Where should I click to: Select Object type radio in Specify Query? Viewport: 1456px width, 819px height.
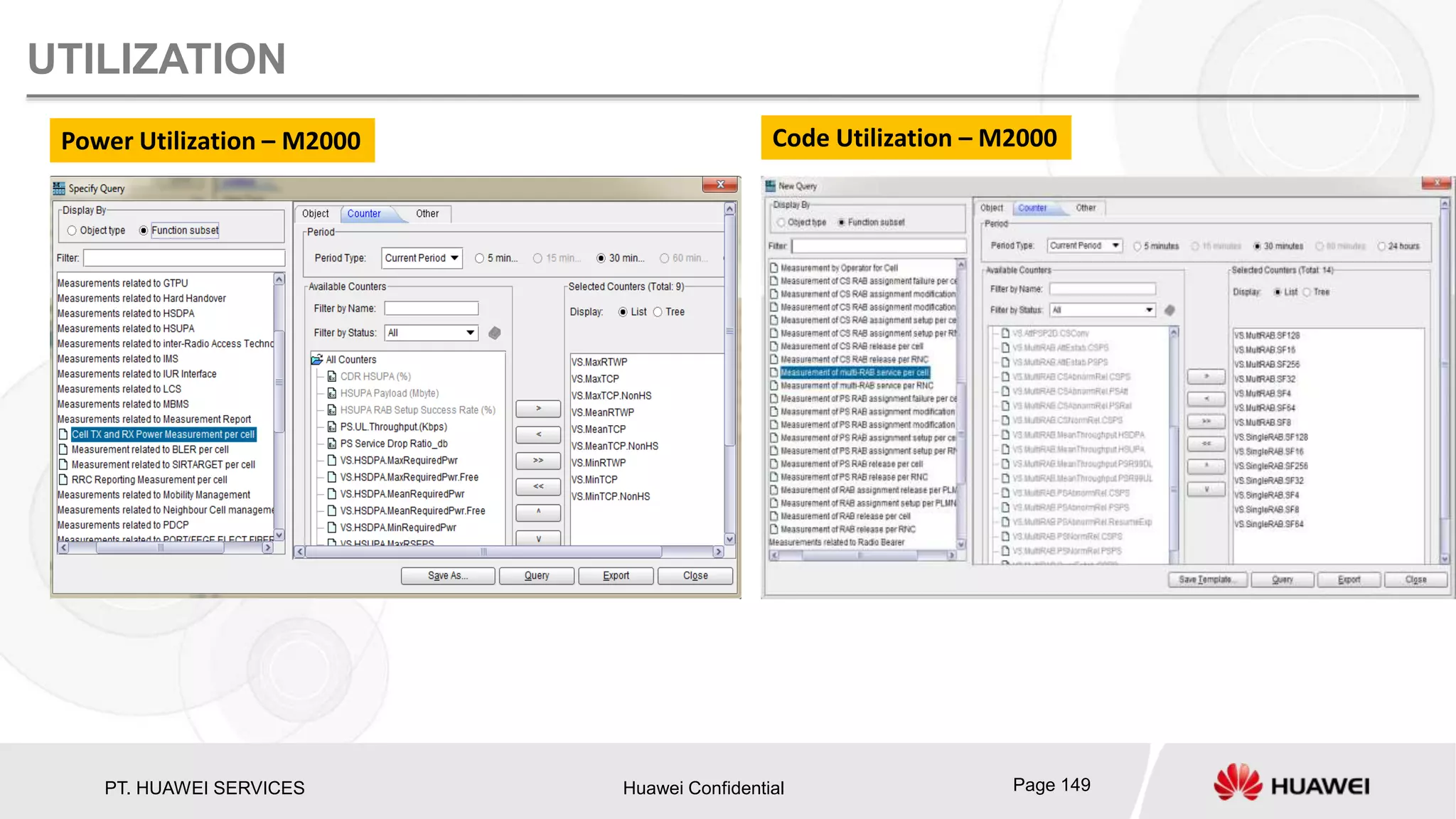72,231
